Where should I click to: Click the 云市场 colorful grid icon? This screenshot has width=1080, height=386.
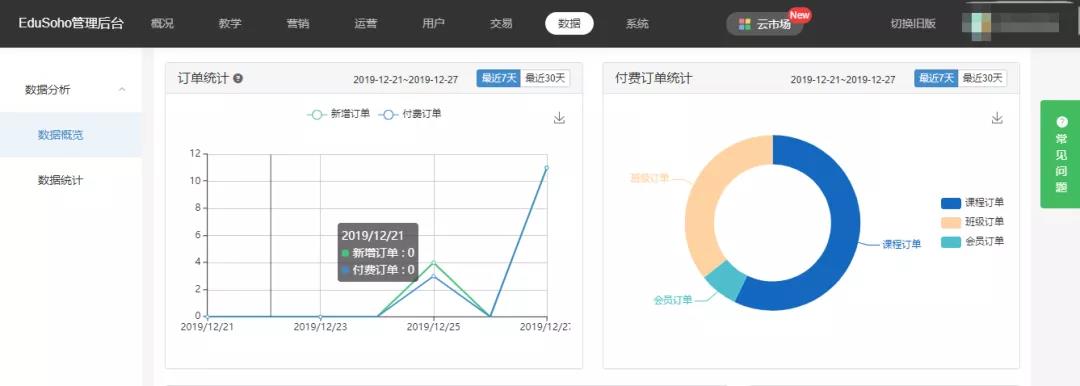tap(745, 24)
